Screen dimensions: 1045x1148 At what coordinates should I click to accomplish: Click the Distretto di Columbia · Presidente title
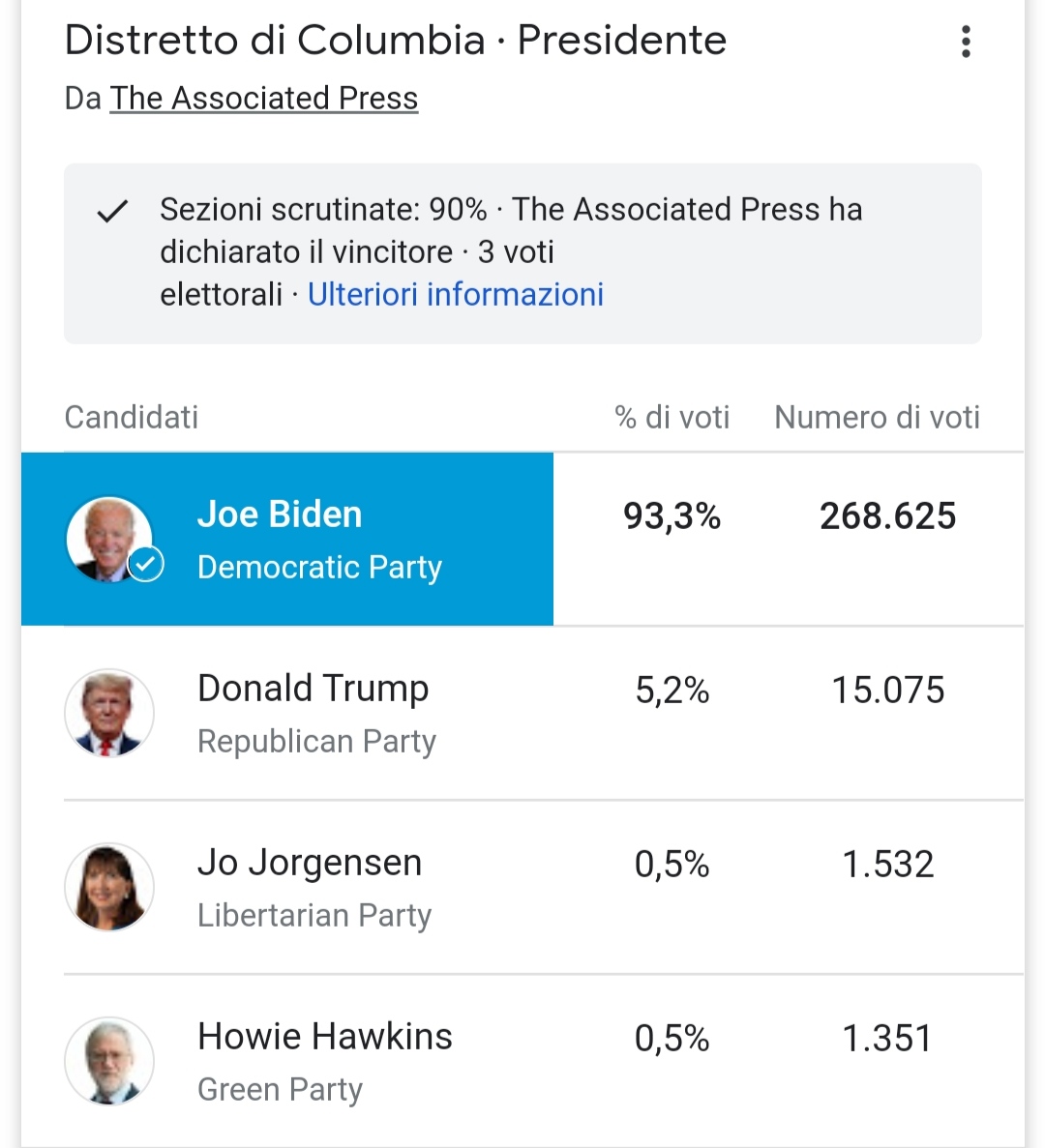tap(395, 41)
